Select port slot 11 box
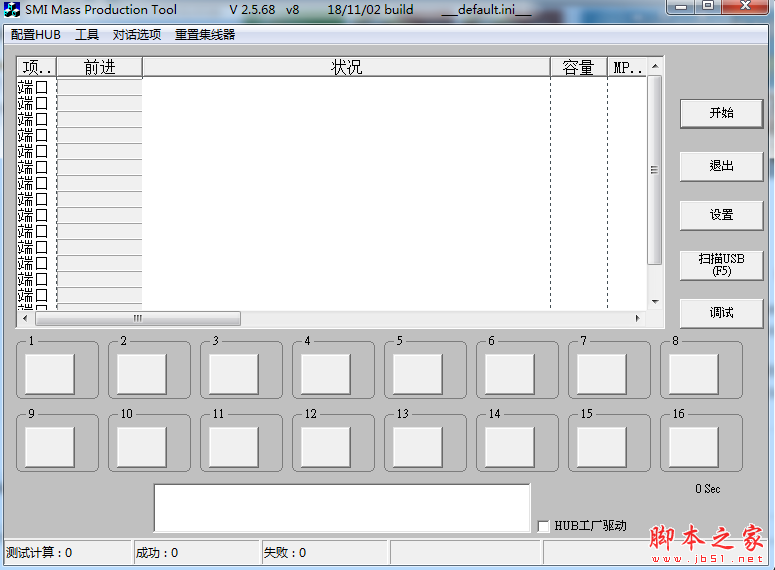 [233, 447]
